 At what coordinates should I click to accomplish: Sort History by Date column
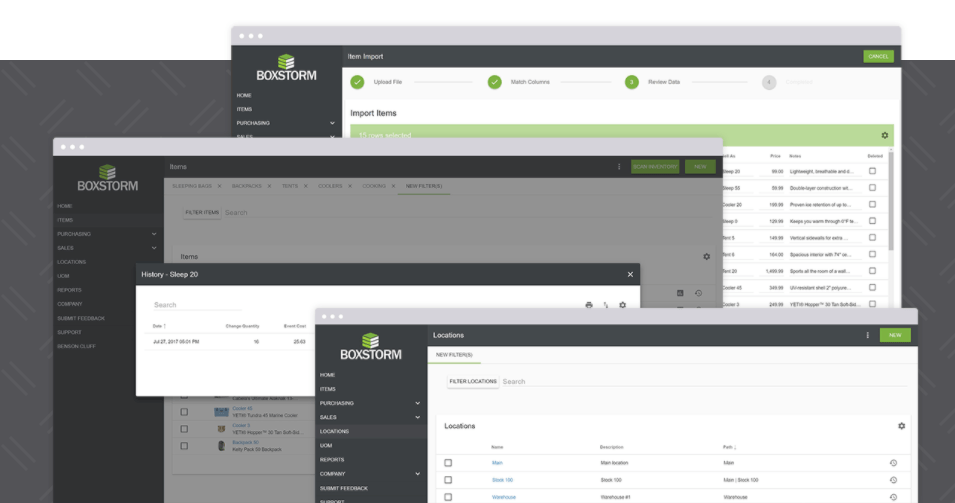tap(159, 326)
